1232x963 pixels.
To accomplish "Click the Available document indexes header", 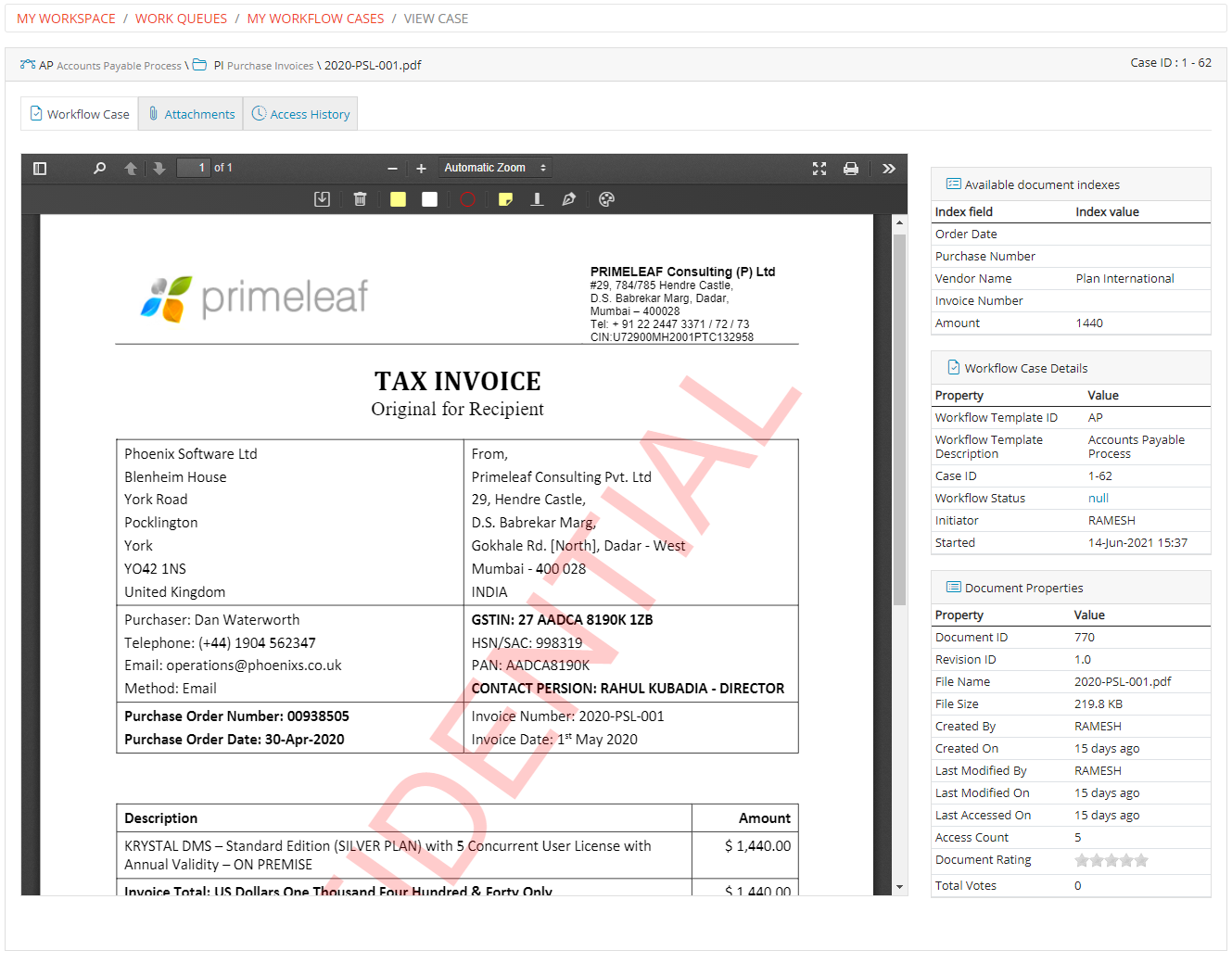I will pos(1071,184).
